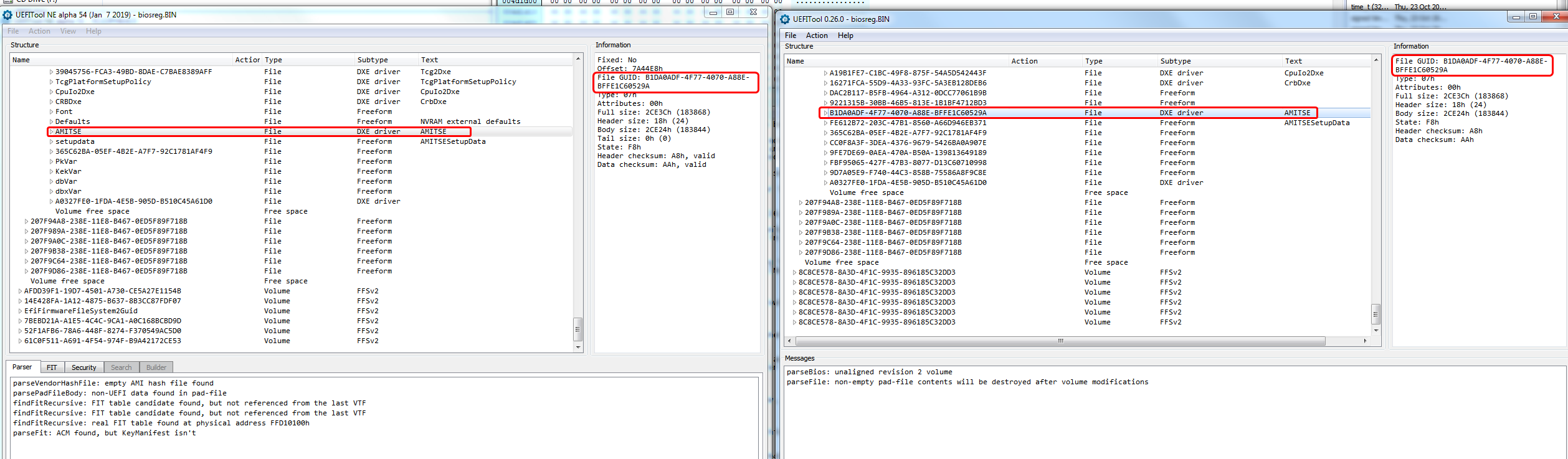1568x459 pixels.
Task: Expand the AMITSE tree node
Action: pyautogui.click(x=51, y=131)
